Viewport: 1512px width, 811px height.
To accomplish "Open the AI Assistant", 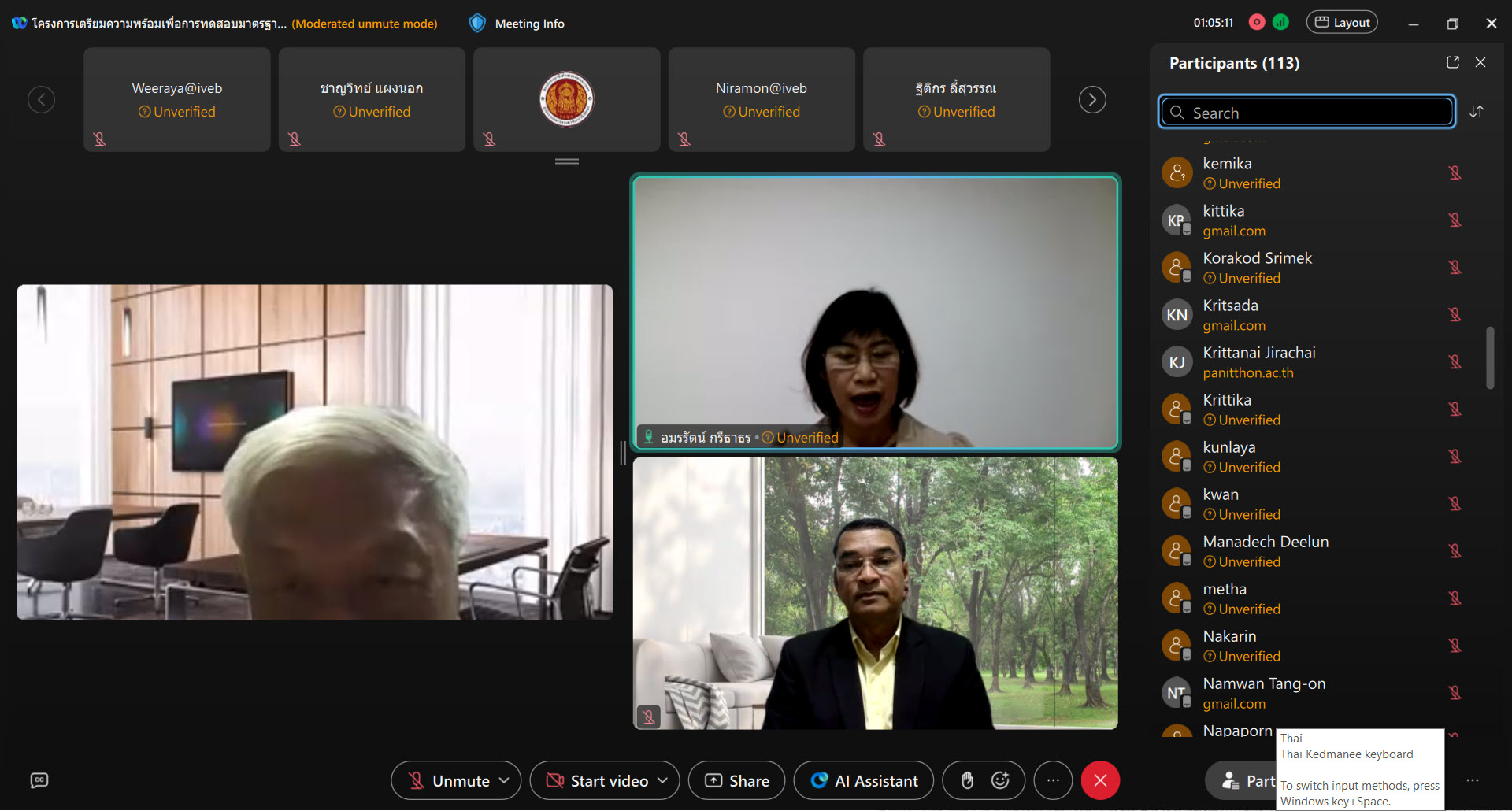I will 864,780.
